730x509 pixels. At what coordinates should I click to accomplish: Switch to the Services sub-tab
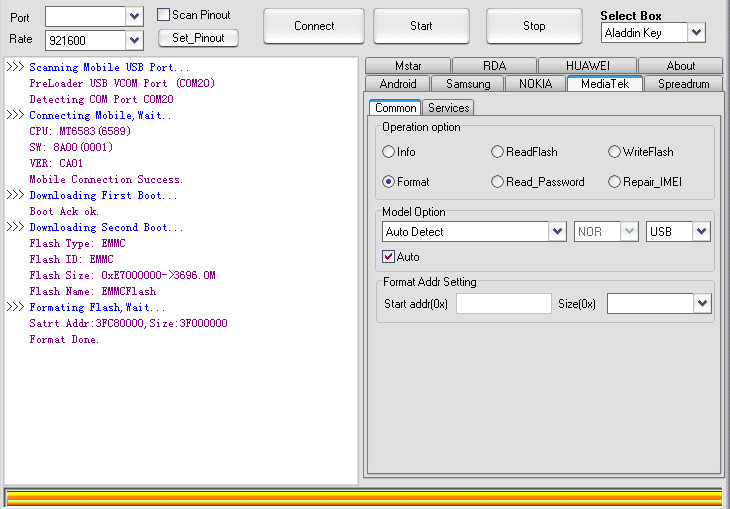pos(448,108)
